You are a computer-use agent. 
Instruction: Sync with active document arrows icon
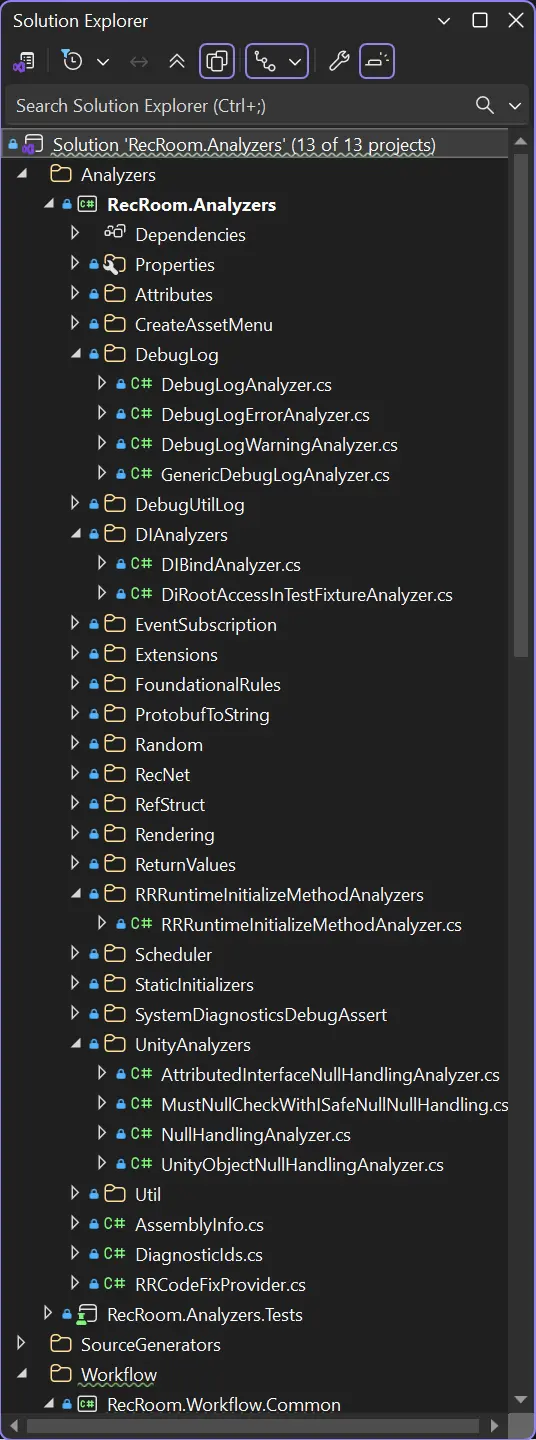tap(139, 62)
